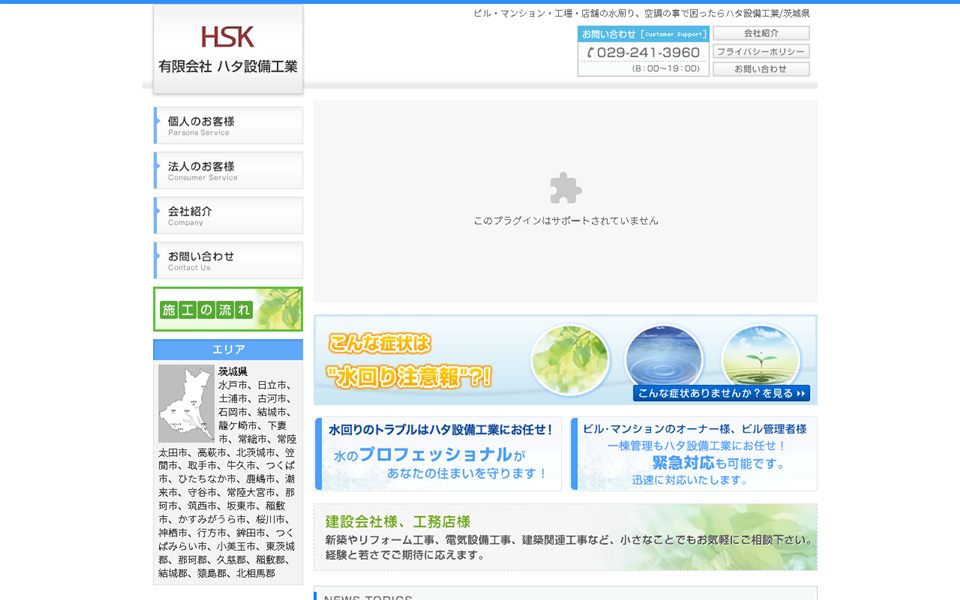Click the (8:00~19:00) hours text
The image size is (960, 600).
pyautogui.click(x=666, y=69)
